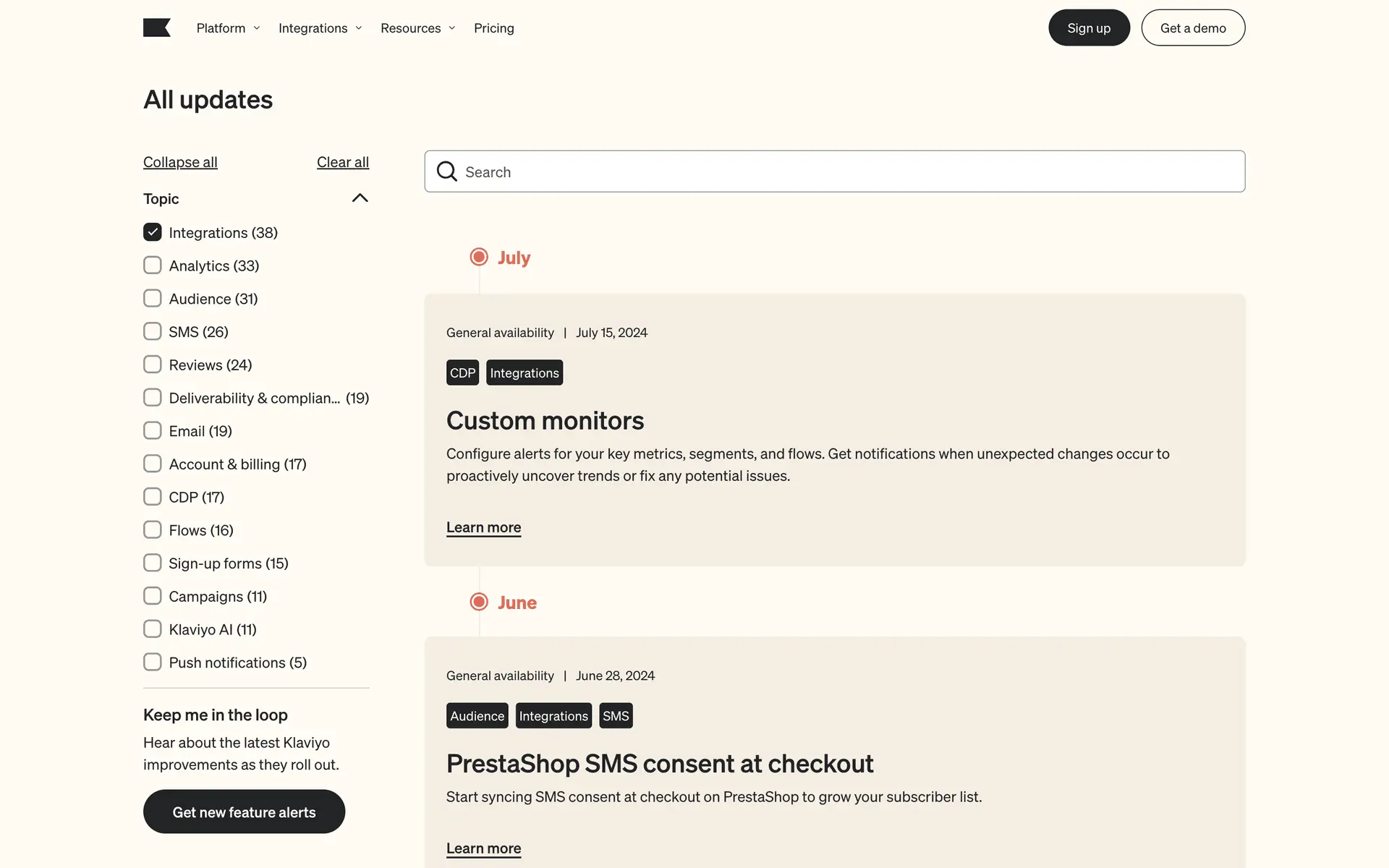Click the SMS tag on PrestaShop update
This screenshot has width=1389, height=868.
point(616,715)
